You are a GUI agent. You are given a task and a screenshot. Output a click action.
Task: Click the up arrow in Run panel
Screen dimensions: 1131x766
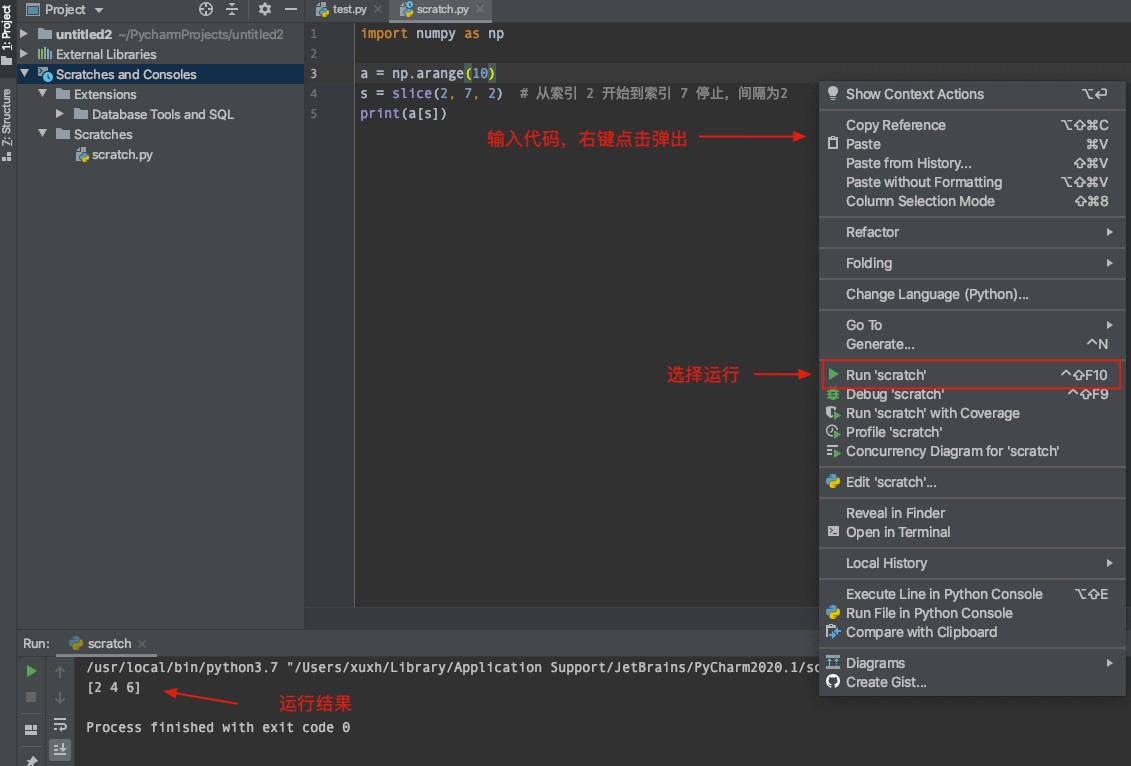click(60, 672)
